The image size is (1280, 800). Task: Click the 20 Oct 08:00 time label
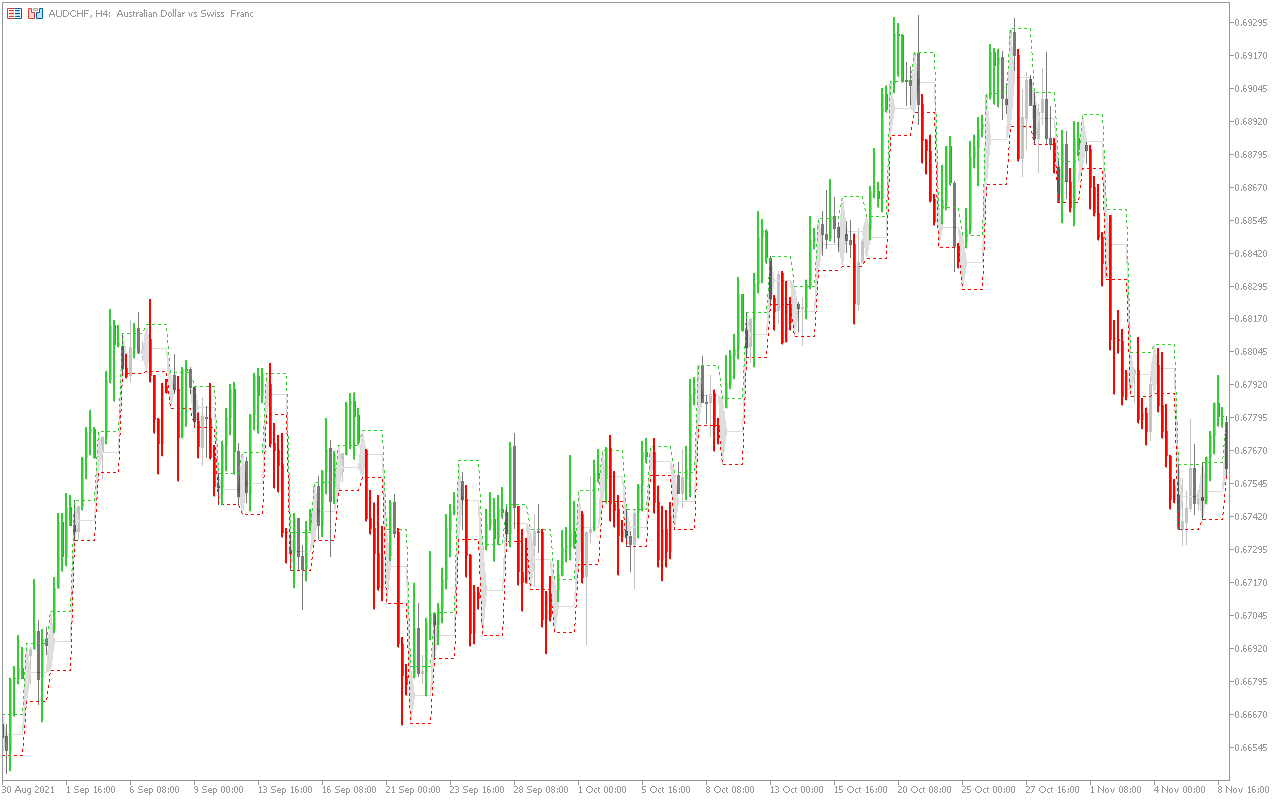(925, 789)
